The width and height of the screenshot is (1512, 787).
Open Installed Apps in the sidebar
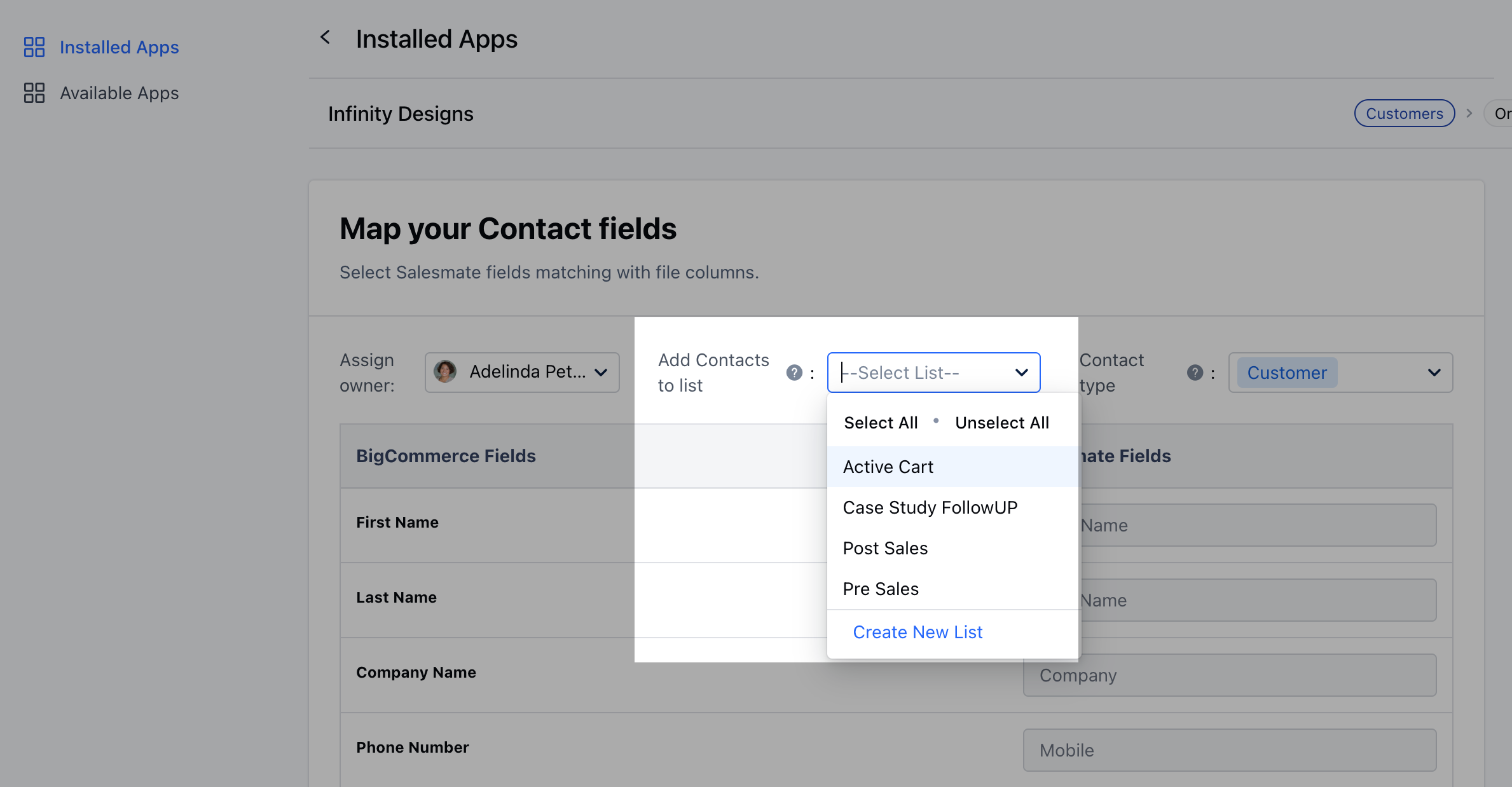coord(119,47)
